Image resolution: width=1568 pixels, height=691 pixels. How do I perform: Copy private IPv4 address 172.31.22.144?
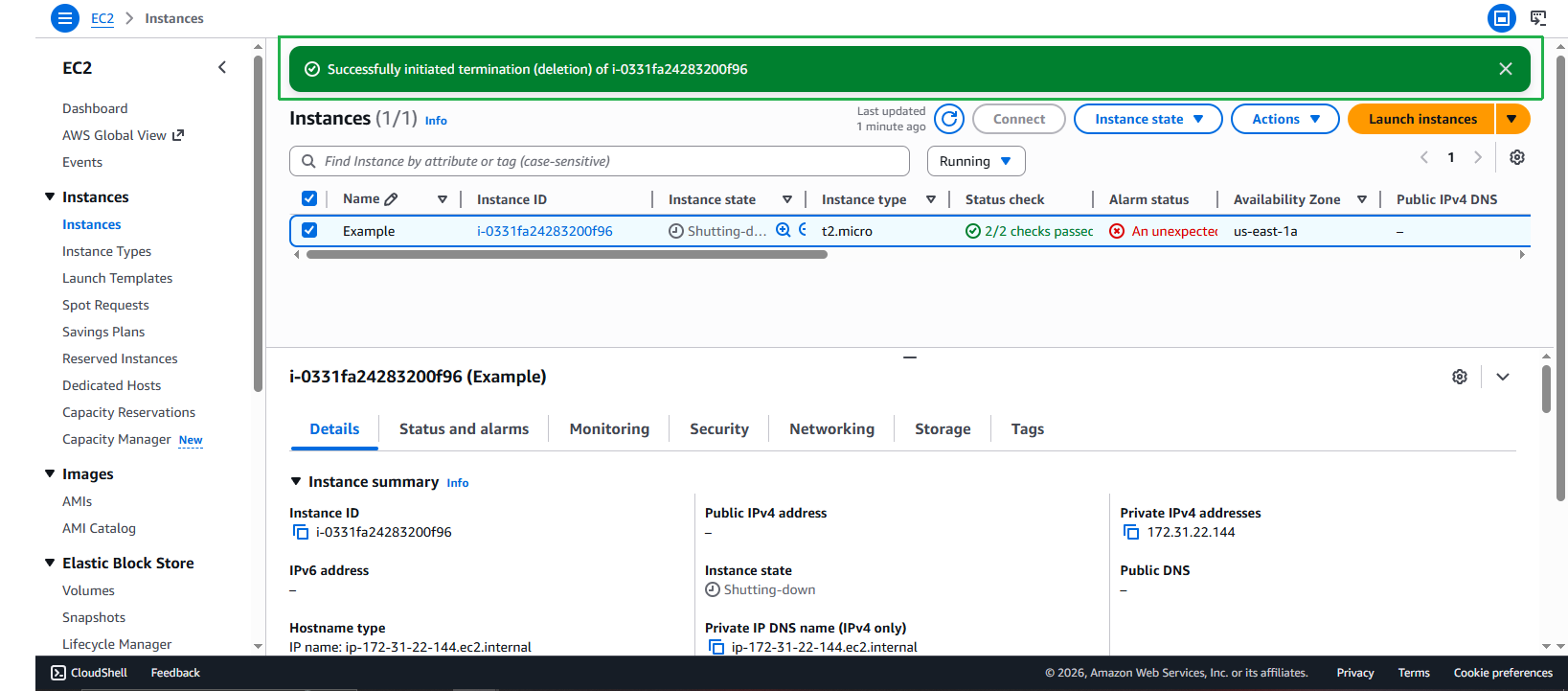coord(1131,532)
